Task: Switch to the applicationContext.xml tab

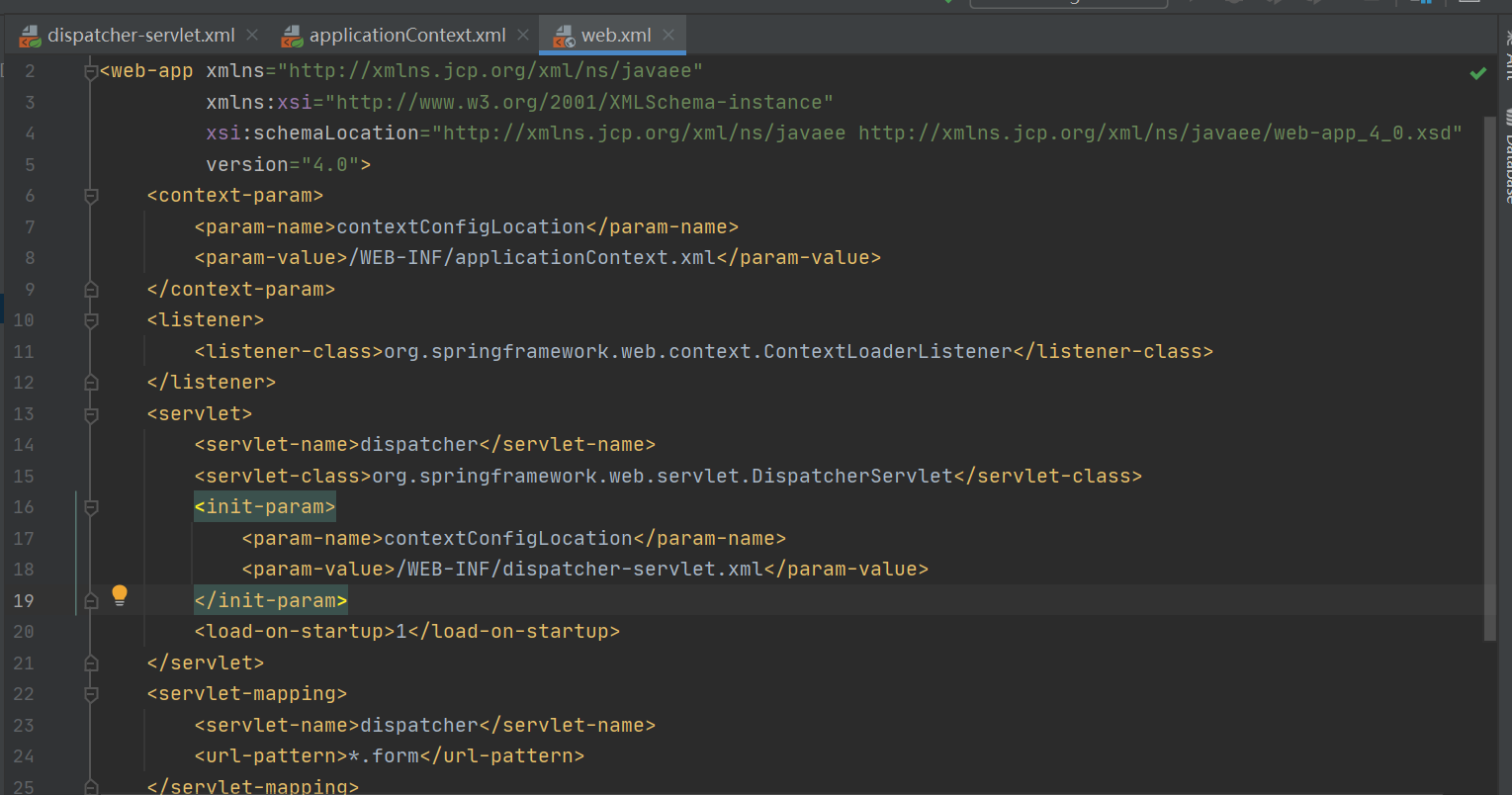Action: coord(405,34)
